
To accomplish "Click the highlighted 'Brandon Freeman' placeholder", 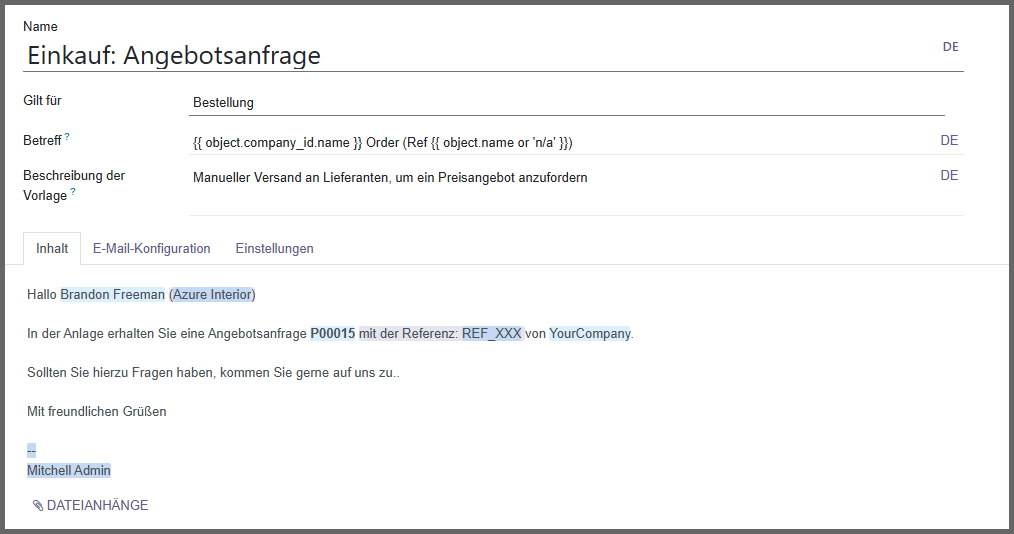I will 112,295.
